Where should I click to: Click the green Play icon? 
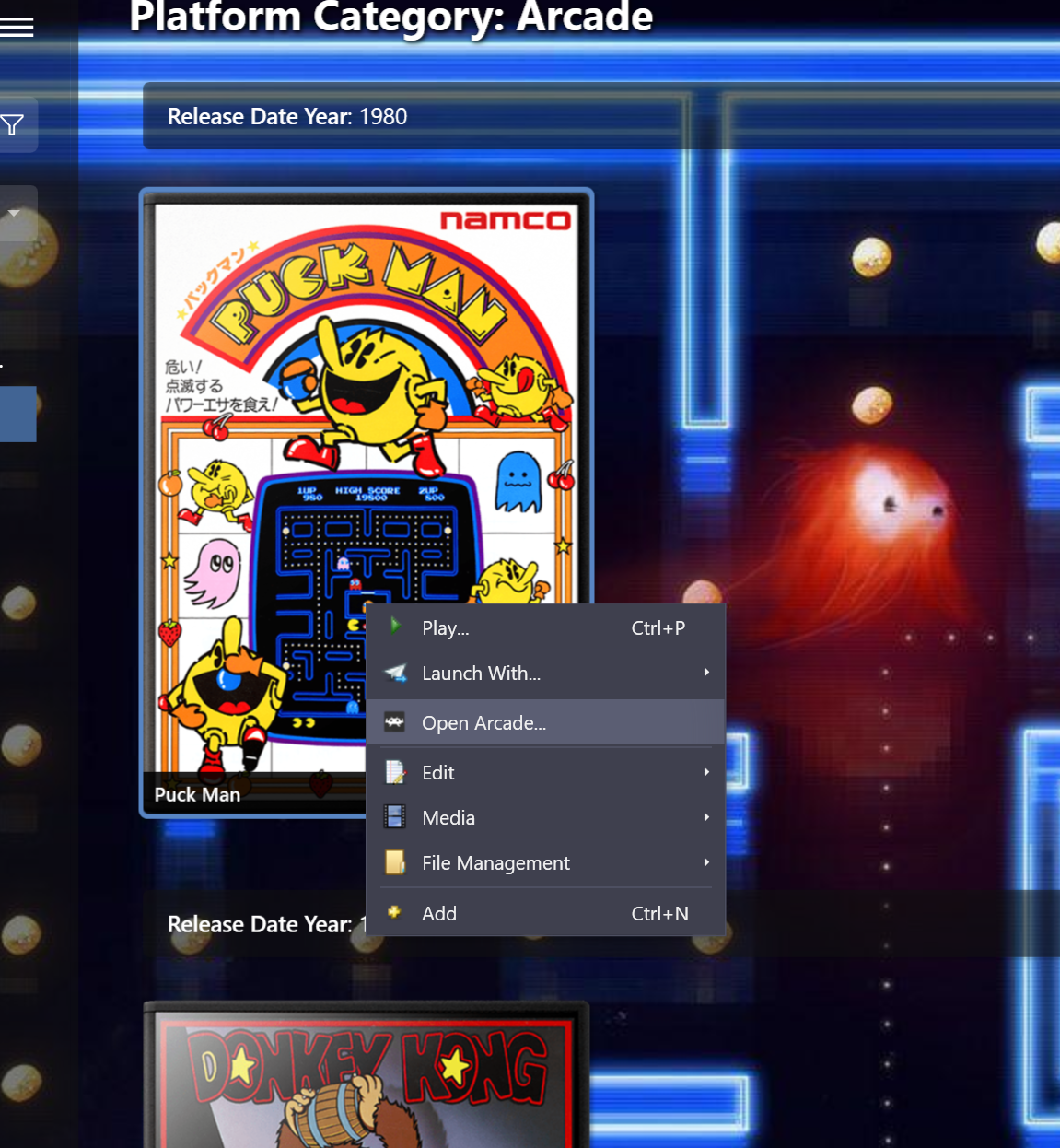tap(395, 627)
